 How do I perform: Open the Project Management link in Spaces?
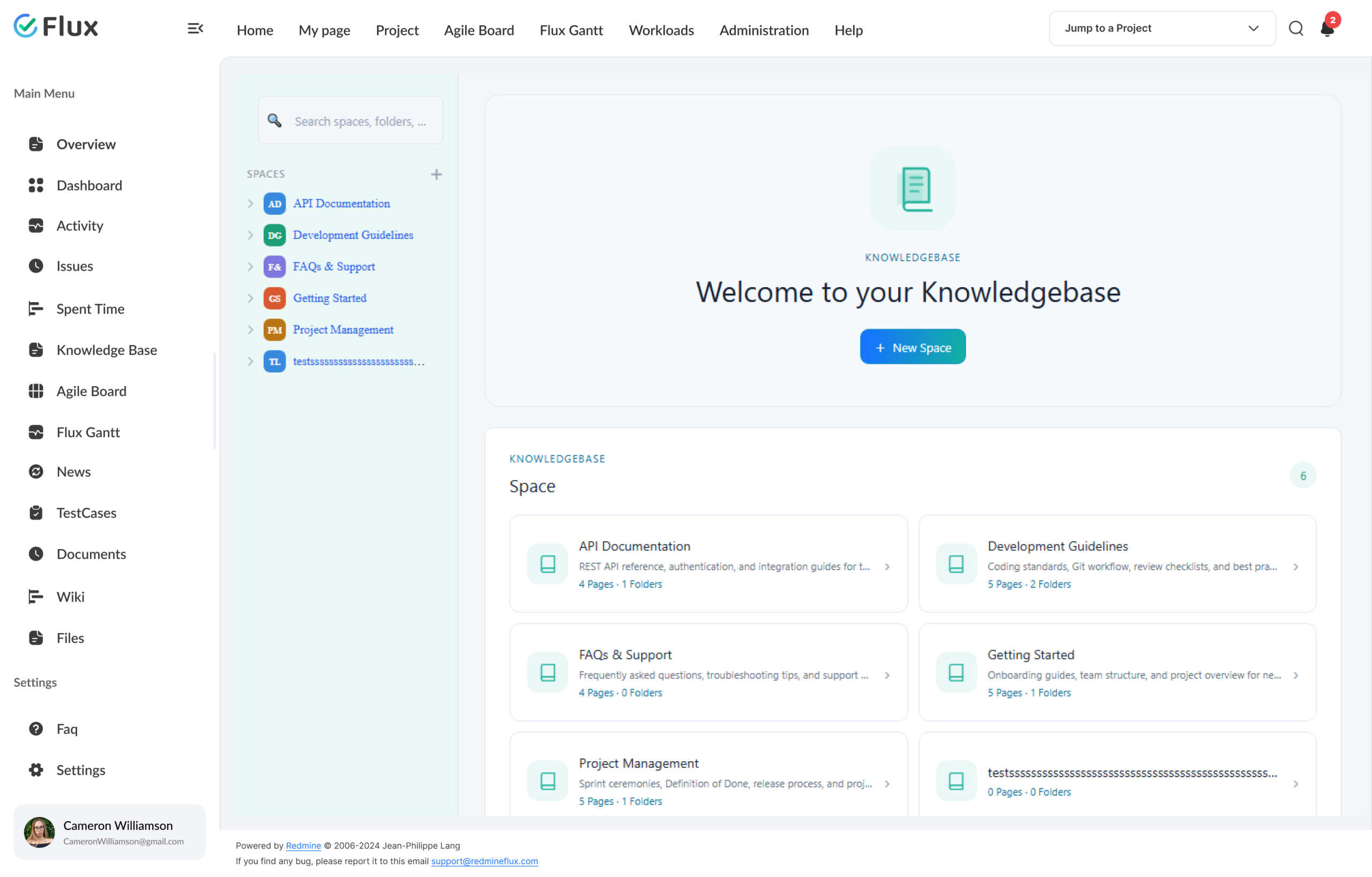pyautogui.click(x=343, y=329)
